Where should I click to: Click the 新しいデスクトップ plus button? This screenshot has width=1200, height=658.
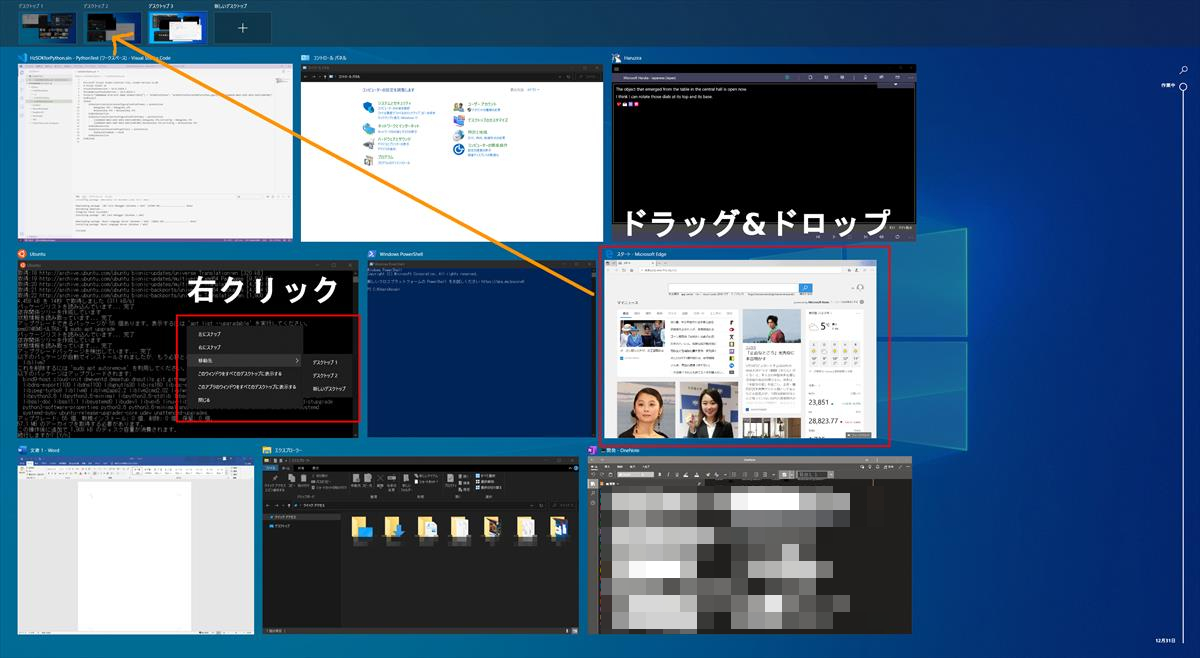[242, 28]
